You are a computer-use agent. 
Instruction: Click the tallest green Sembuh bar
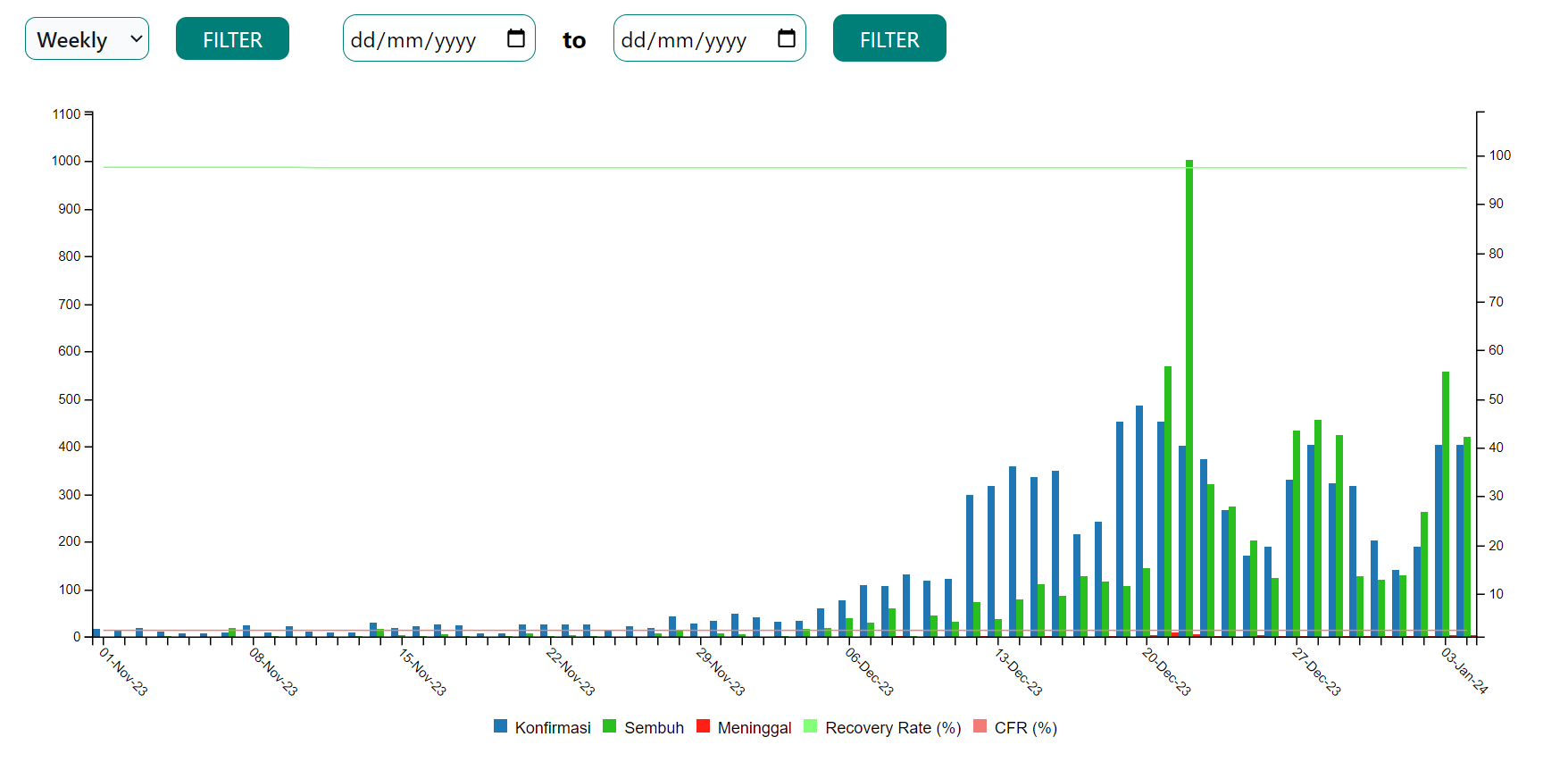[x=1189, y=398]
